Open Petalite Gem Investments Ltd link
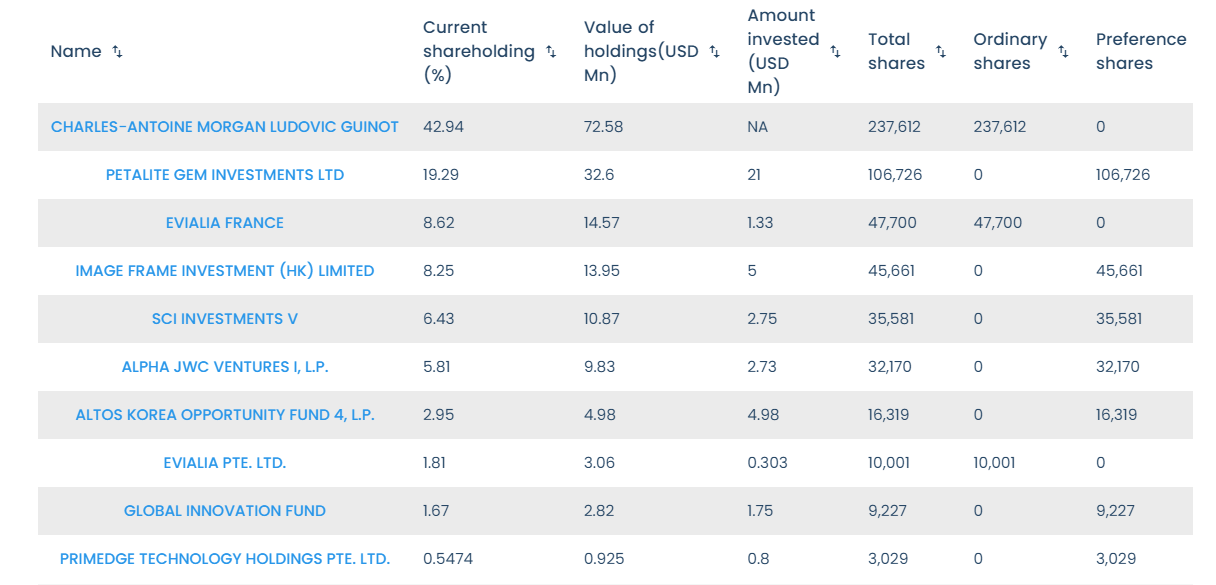1216x585 pixels. tap(225, 175)
